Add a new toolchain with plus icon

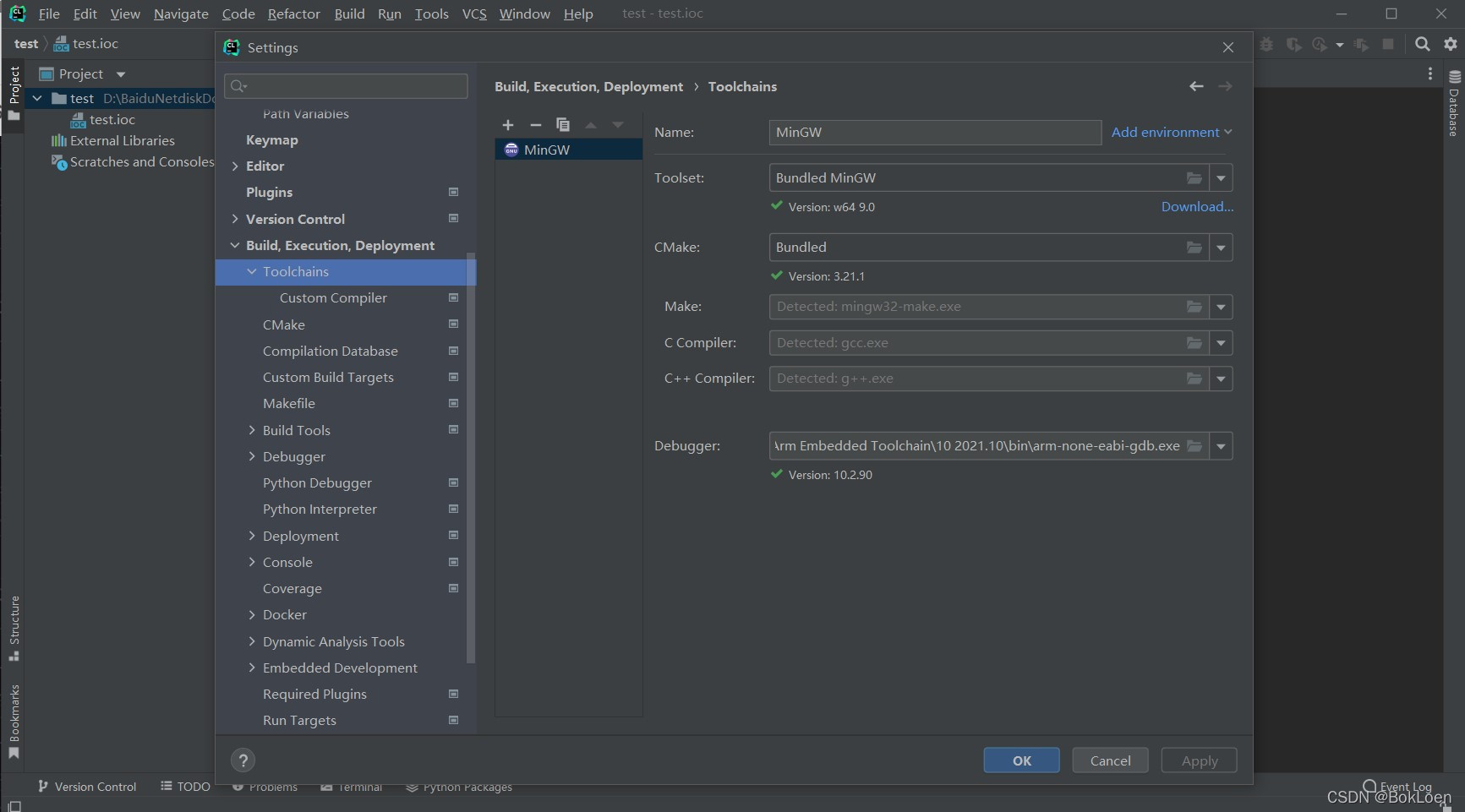508,125
